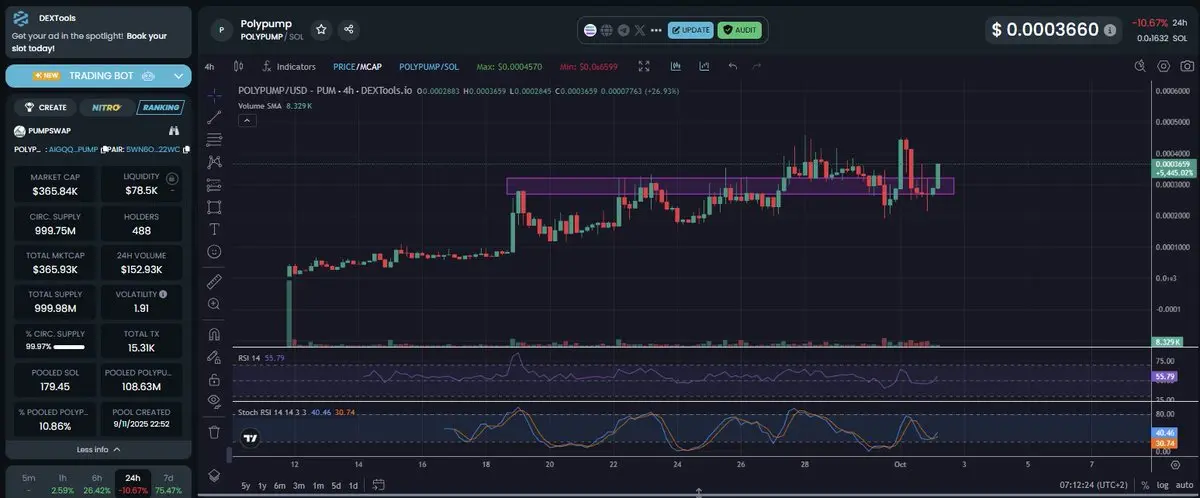Collapse details with Less info

pos(97,449)
